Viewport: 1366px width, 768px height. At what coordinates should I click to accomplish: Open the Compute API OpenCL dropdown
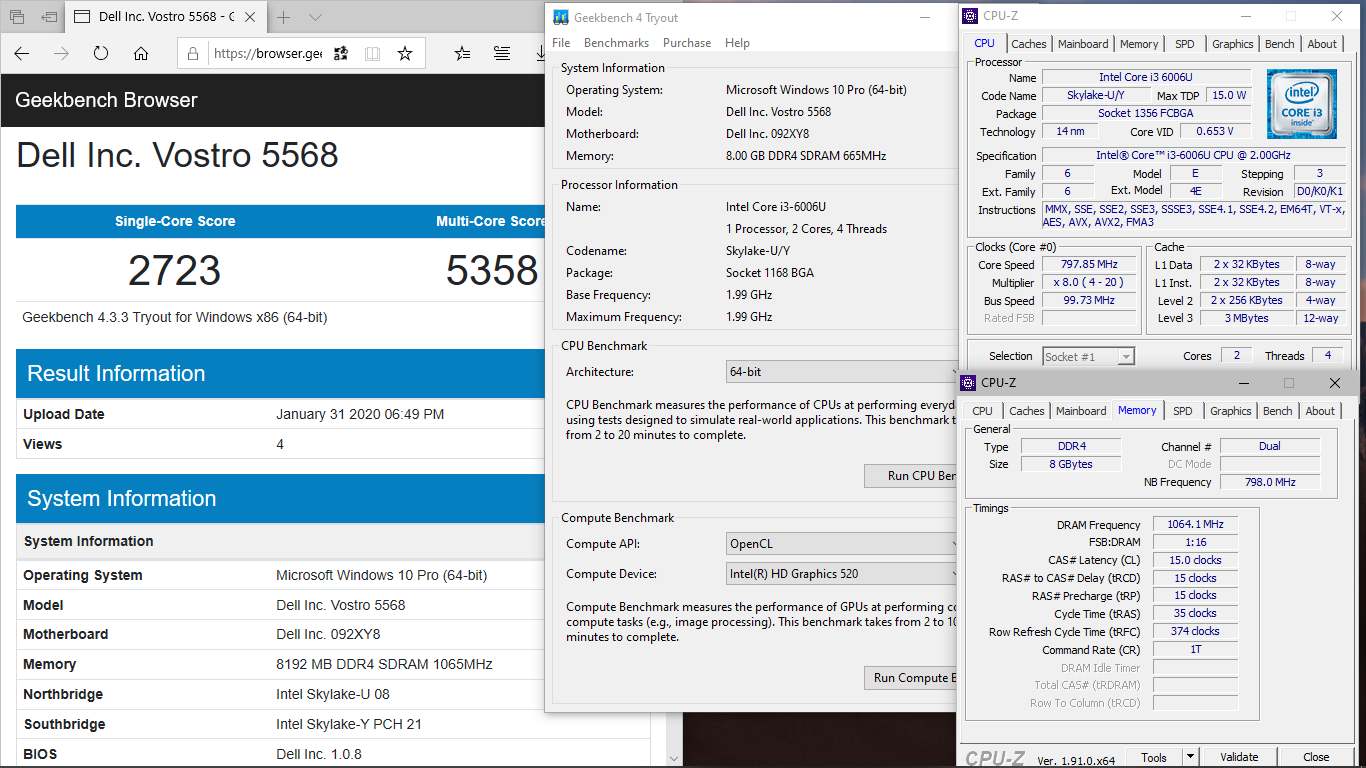(842, 544)
